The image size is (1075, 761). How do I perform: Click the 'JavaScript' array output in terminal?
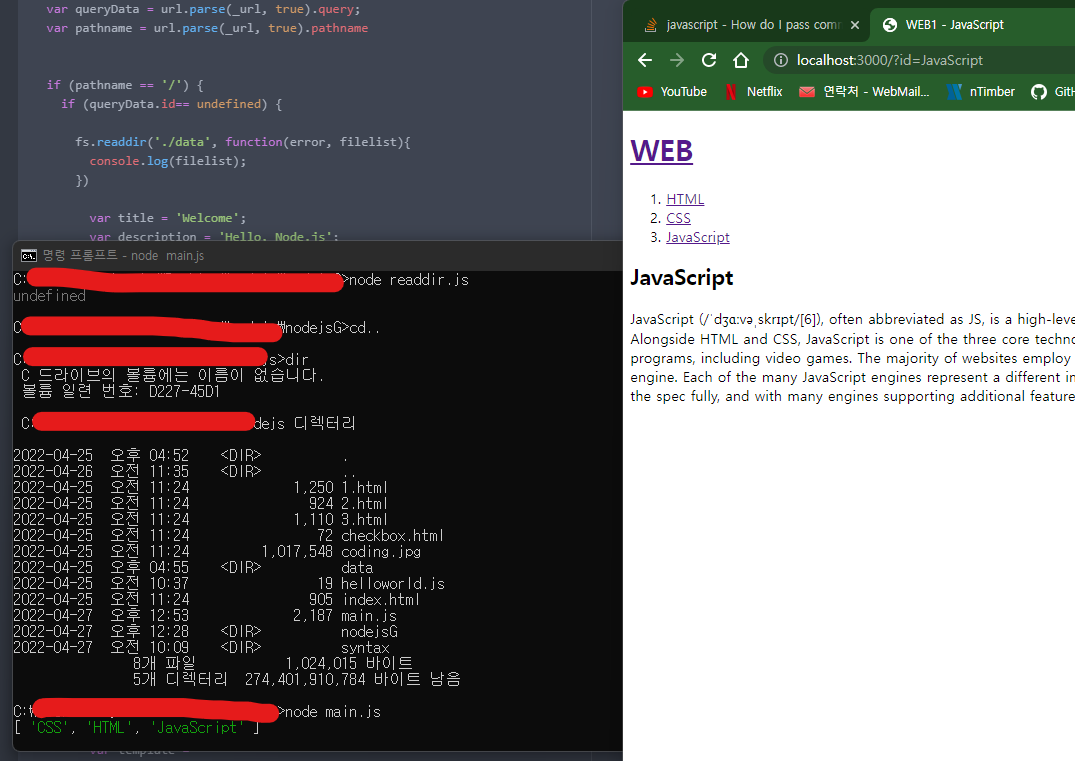196,728
